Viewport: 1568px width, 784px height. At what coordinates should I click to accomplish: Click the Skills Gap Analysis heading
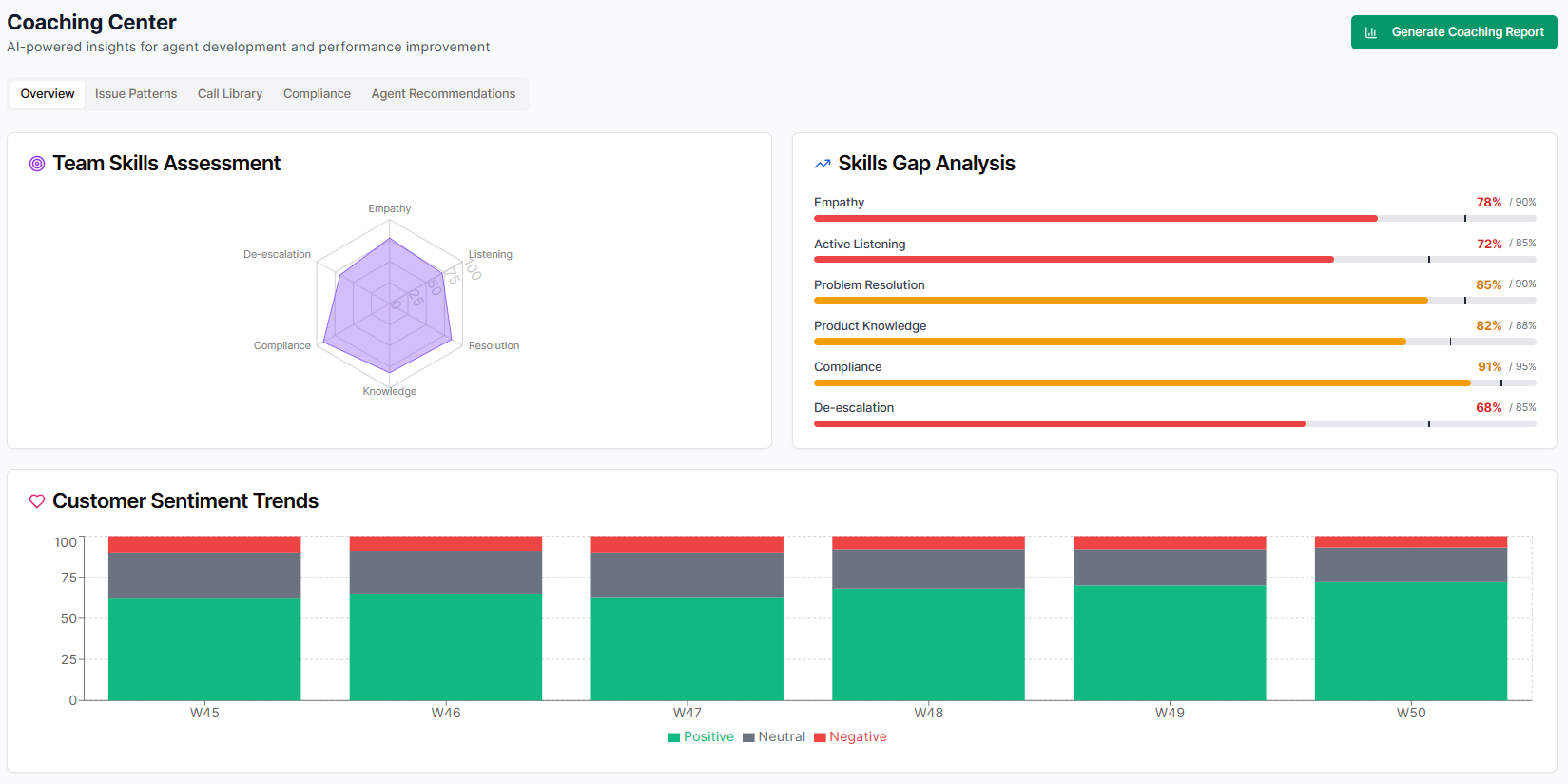(x=926, y=164)
